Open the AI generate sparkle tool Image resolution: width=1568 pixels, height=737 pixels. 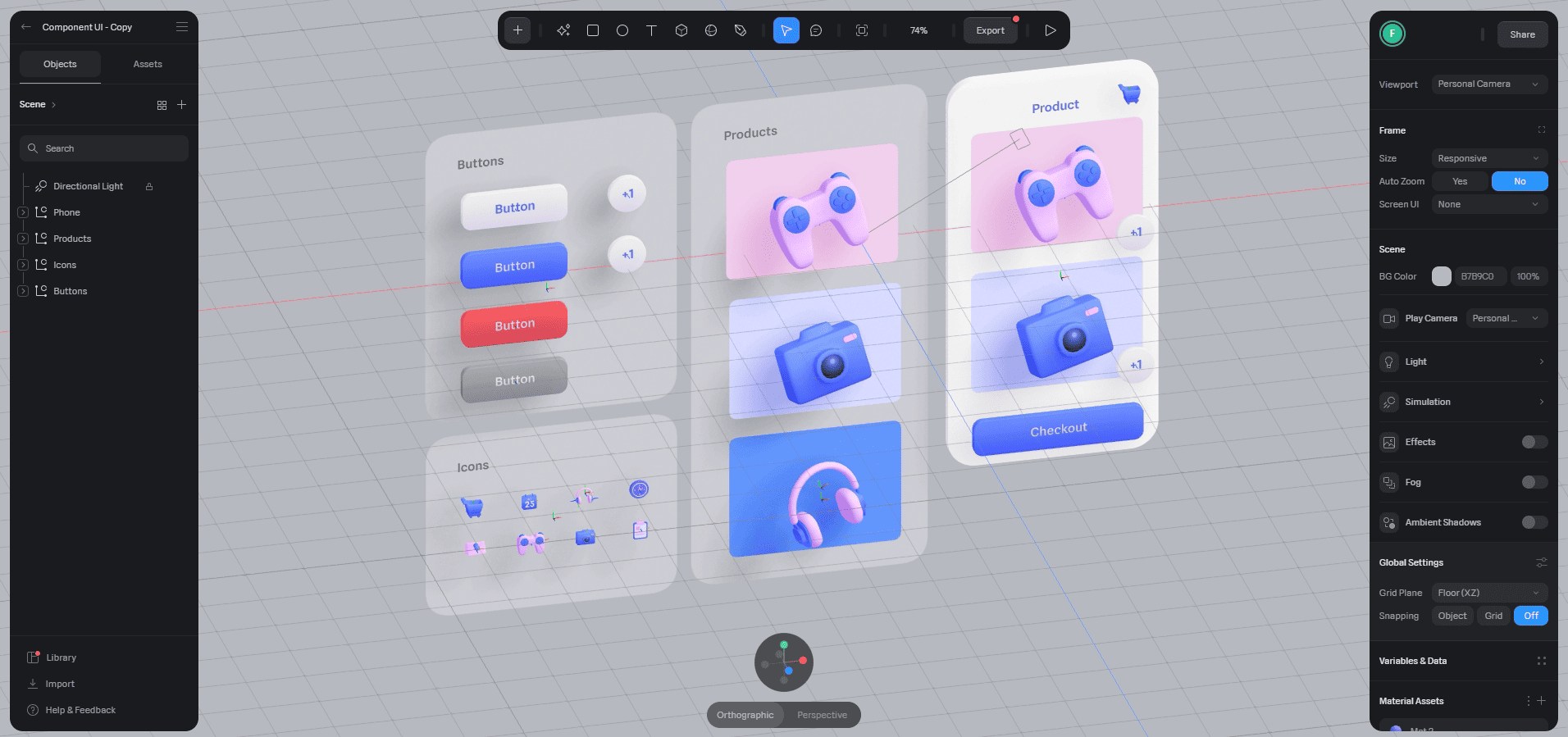tap(563, 30)
